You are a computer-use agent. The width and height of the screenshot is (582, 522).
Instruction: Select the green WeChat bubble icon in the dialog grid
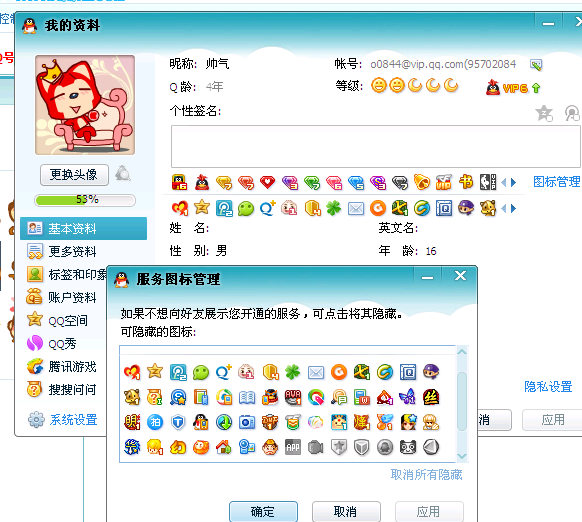click(x=201, y=372)
